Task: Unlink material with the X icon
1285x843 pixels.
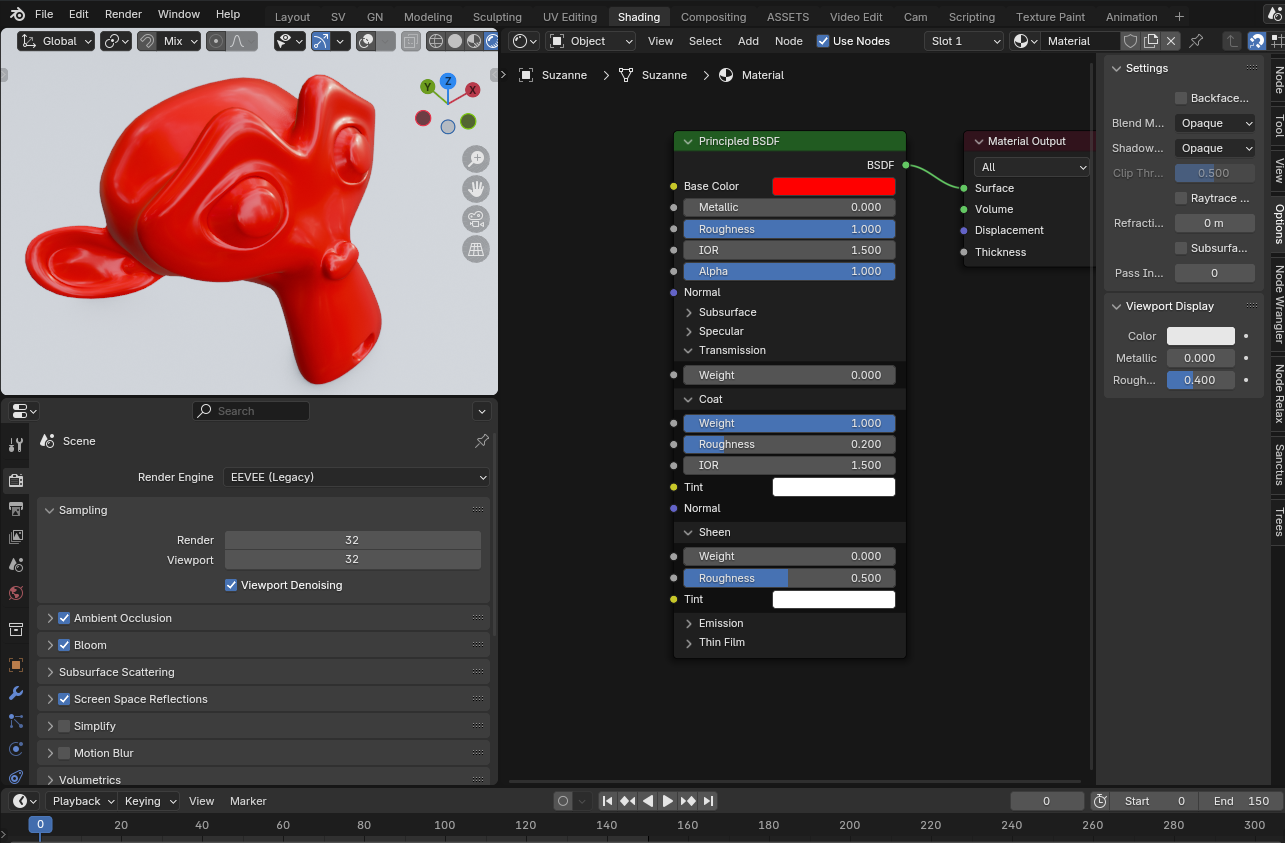Action: click(x=1171, y=41)
